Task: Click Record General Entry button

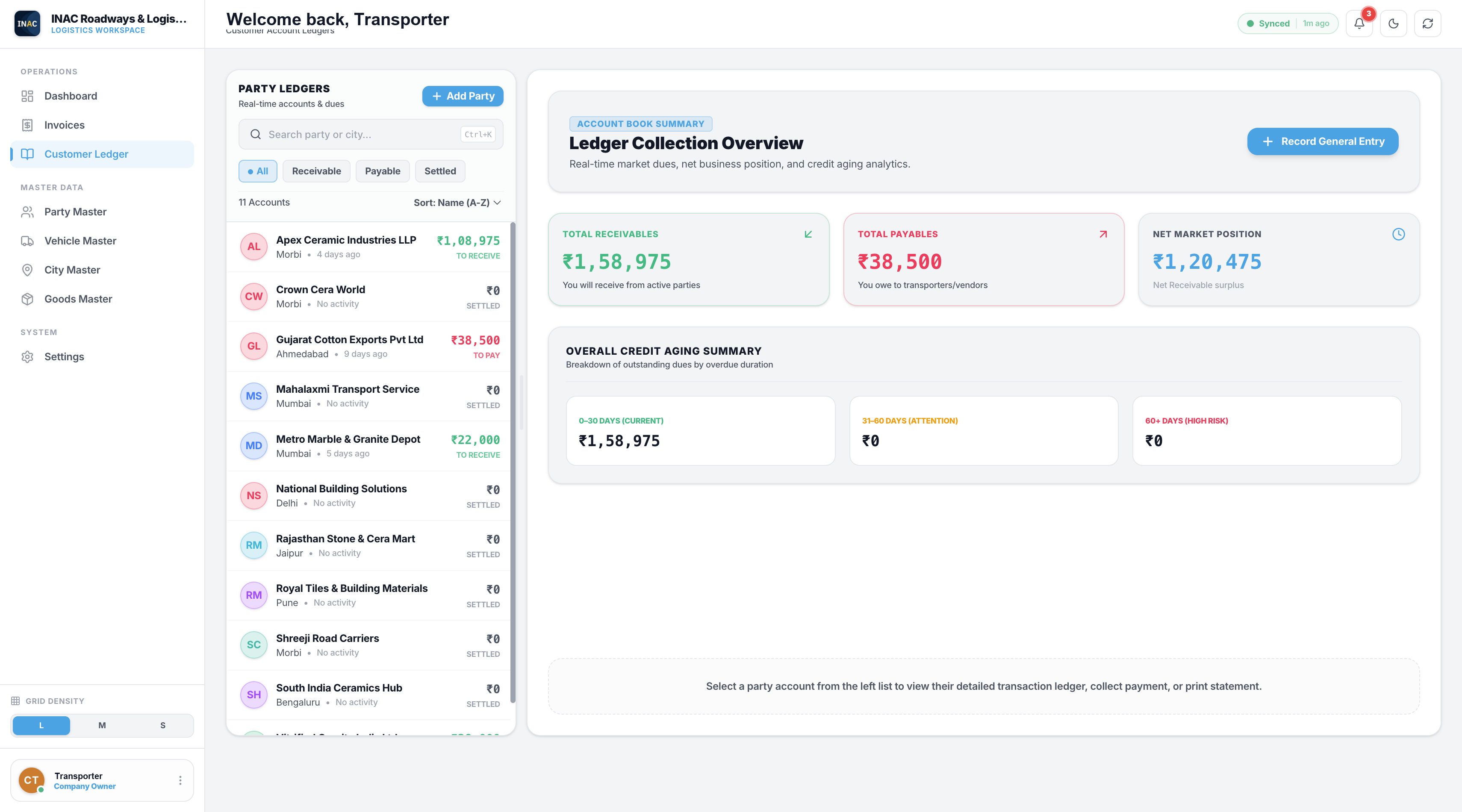Action: coord(1322,141)
